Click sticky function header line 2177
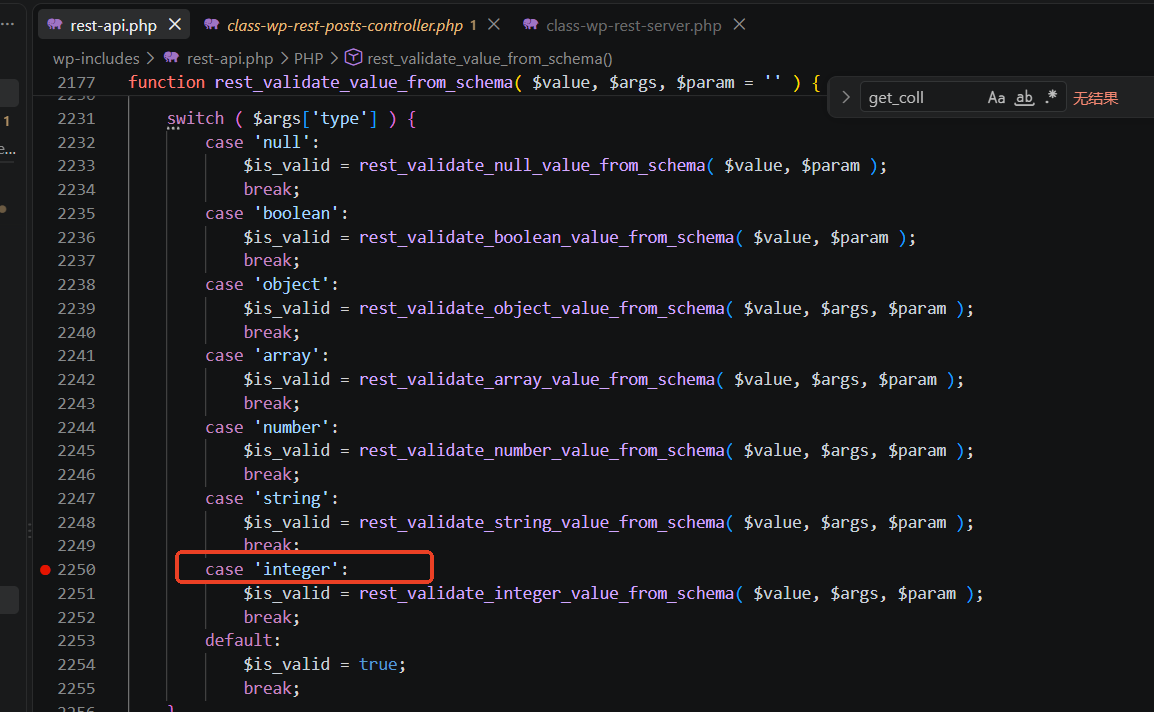Viewport: 1154px width, 712px height. tap(475, 82)
